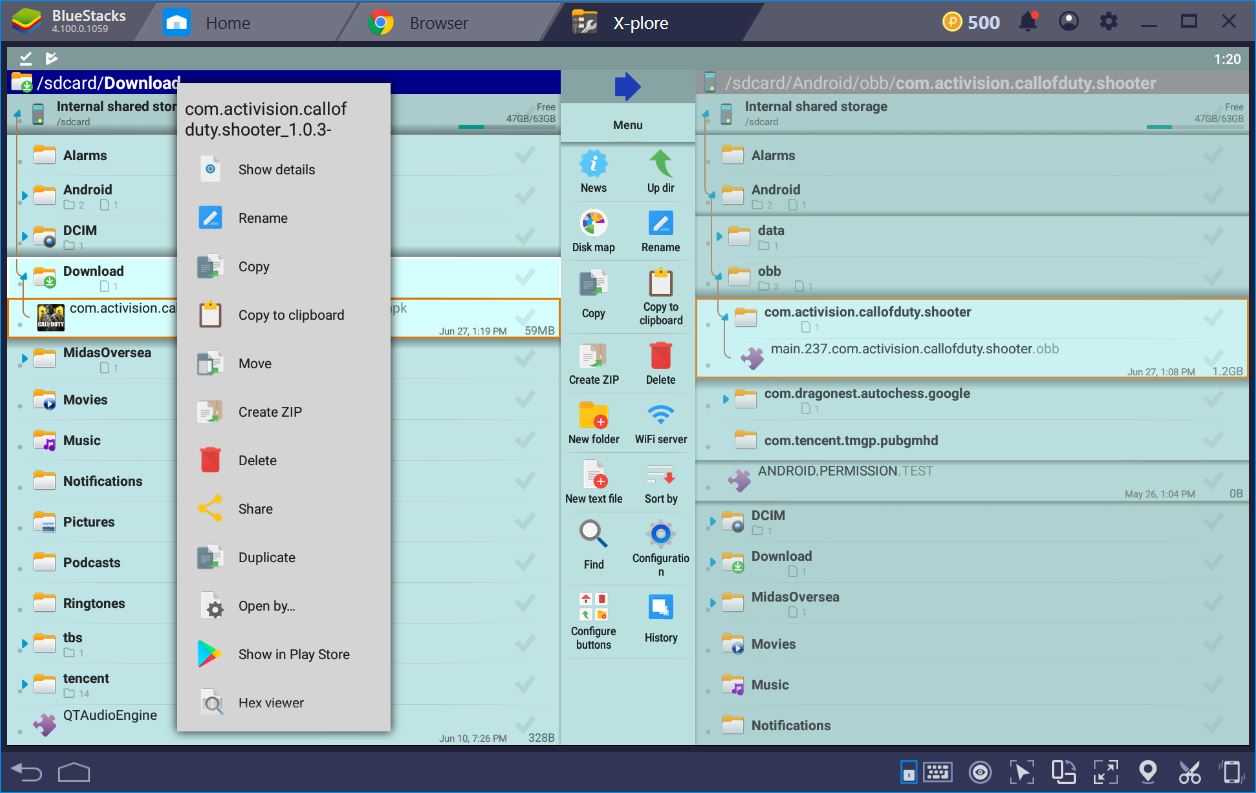Create a New folder from Menu panel

[x=594, y=423]
